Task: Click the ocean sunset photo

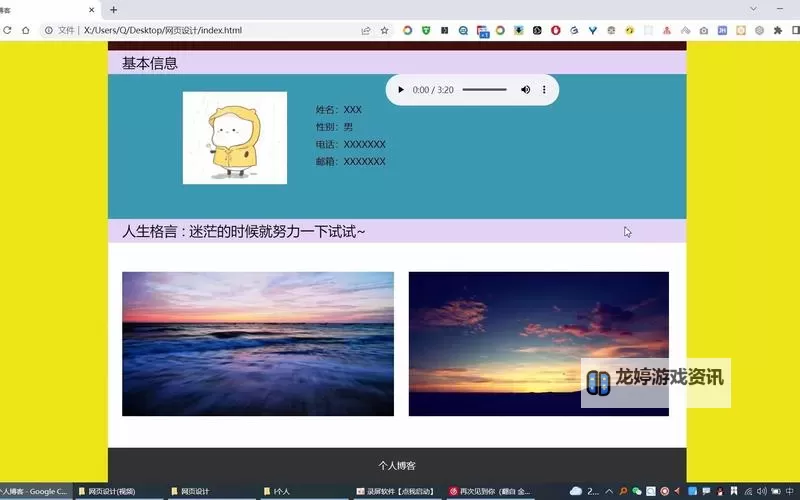Action: point(258,344)
